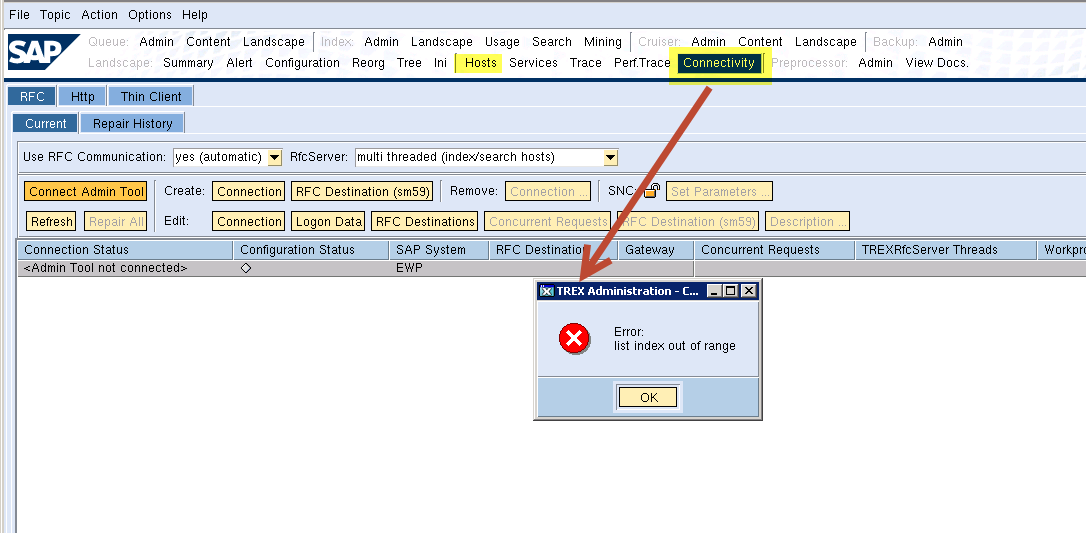Open Landscape Services view
This screenshot has width=1086, height=533.
pyautogui.click(x=533, y=63)
